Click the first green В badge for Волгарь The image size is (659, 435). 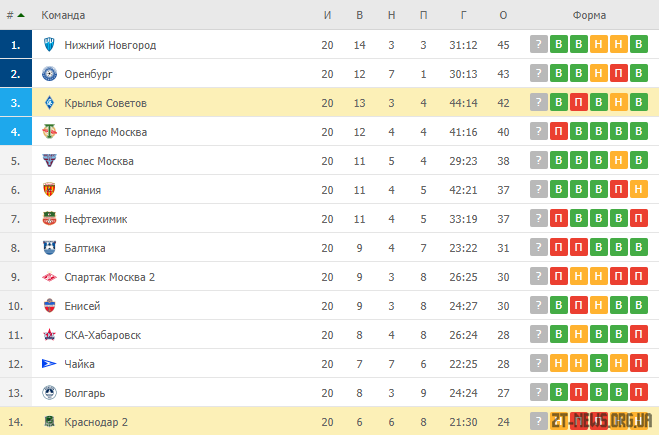pyautogui.click(x=559, y=392)
